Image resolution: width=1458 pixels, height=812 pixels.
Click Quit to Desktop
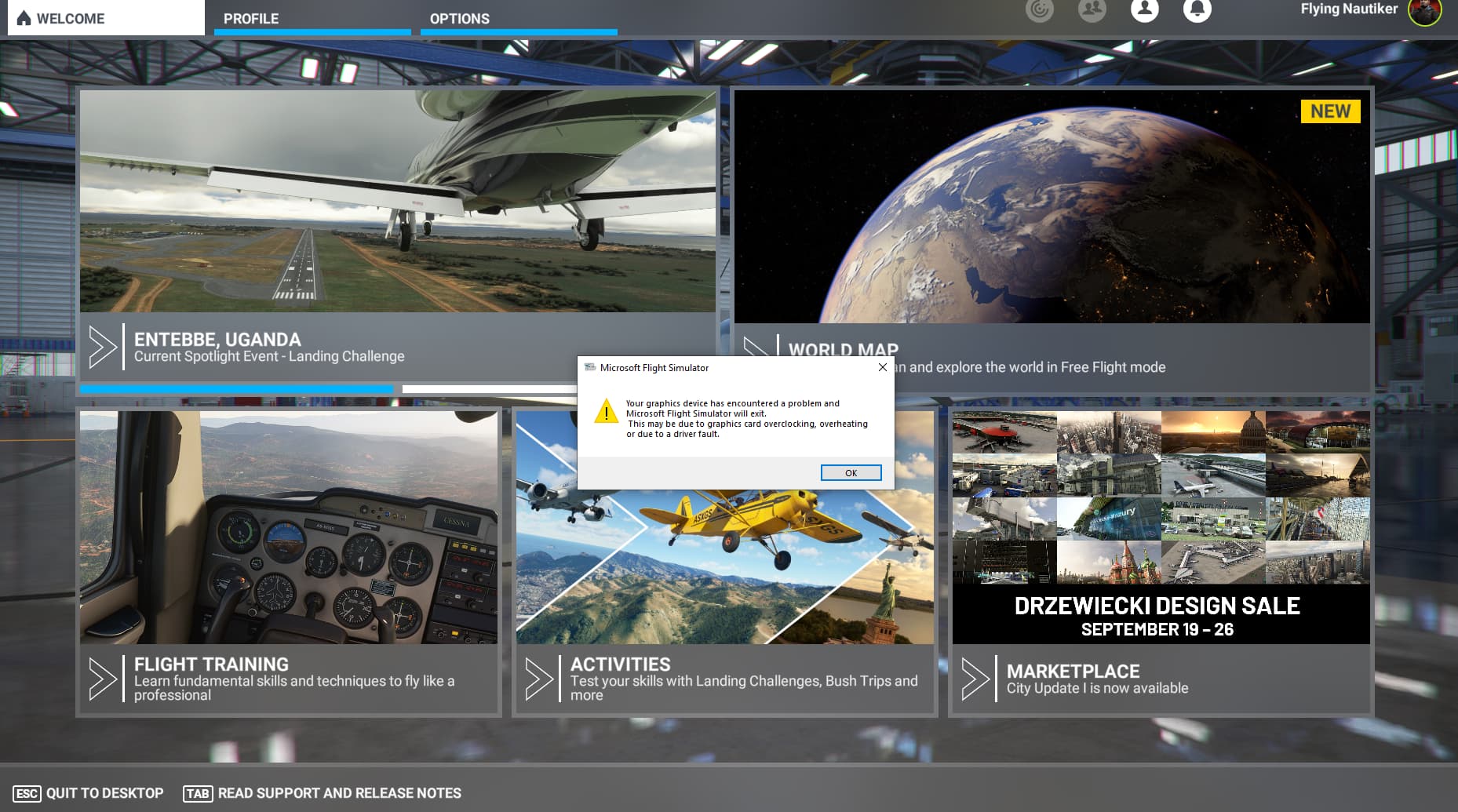point(89,793)
